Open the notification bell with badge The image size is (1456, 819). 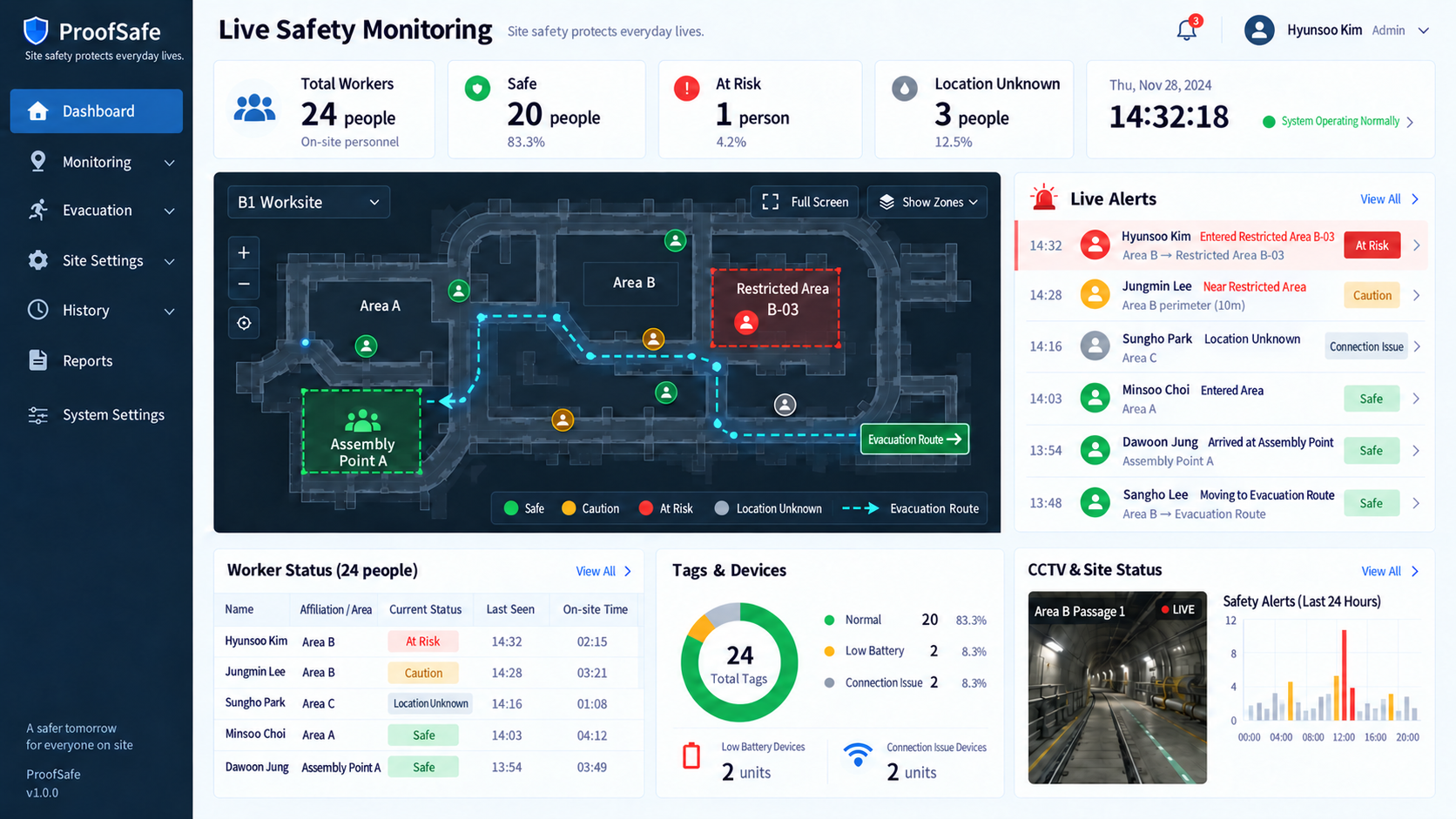1188,29
